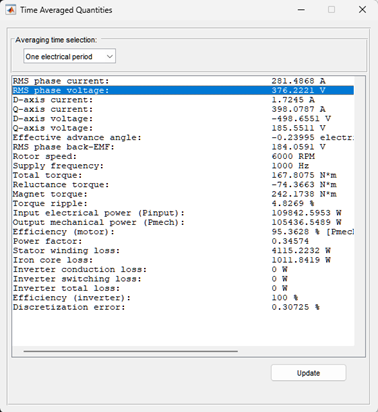378x412 pixels.
Task: Select the RMS phase current row
Action: (x=183, y=81)
